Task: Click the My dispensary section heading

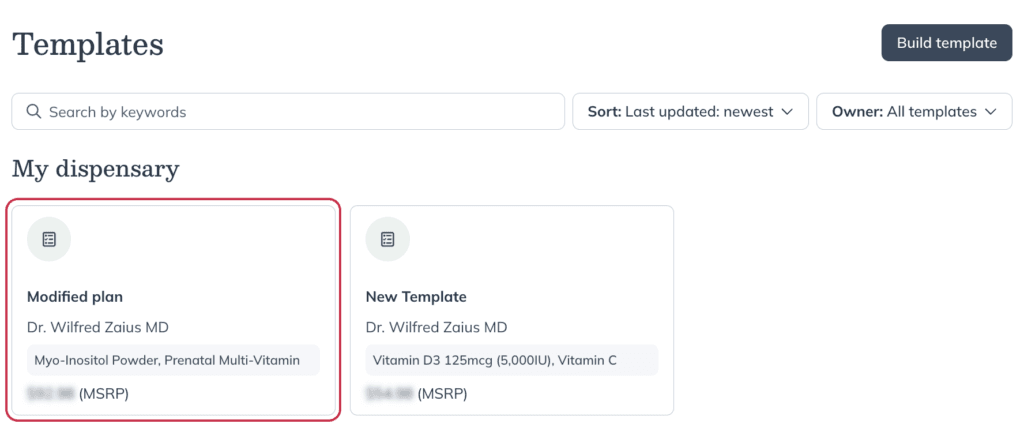Action: pos(95,169)
